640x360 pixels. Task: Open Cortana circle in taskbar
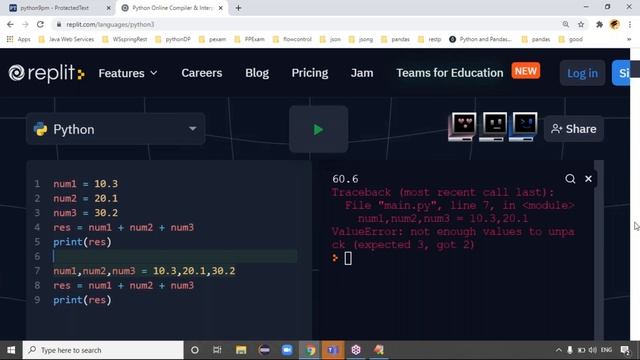(195, 350)
